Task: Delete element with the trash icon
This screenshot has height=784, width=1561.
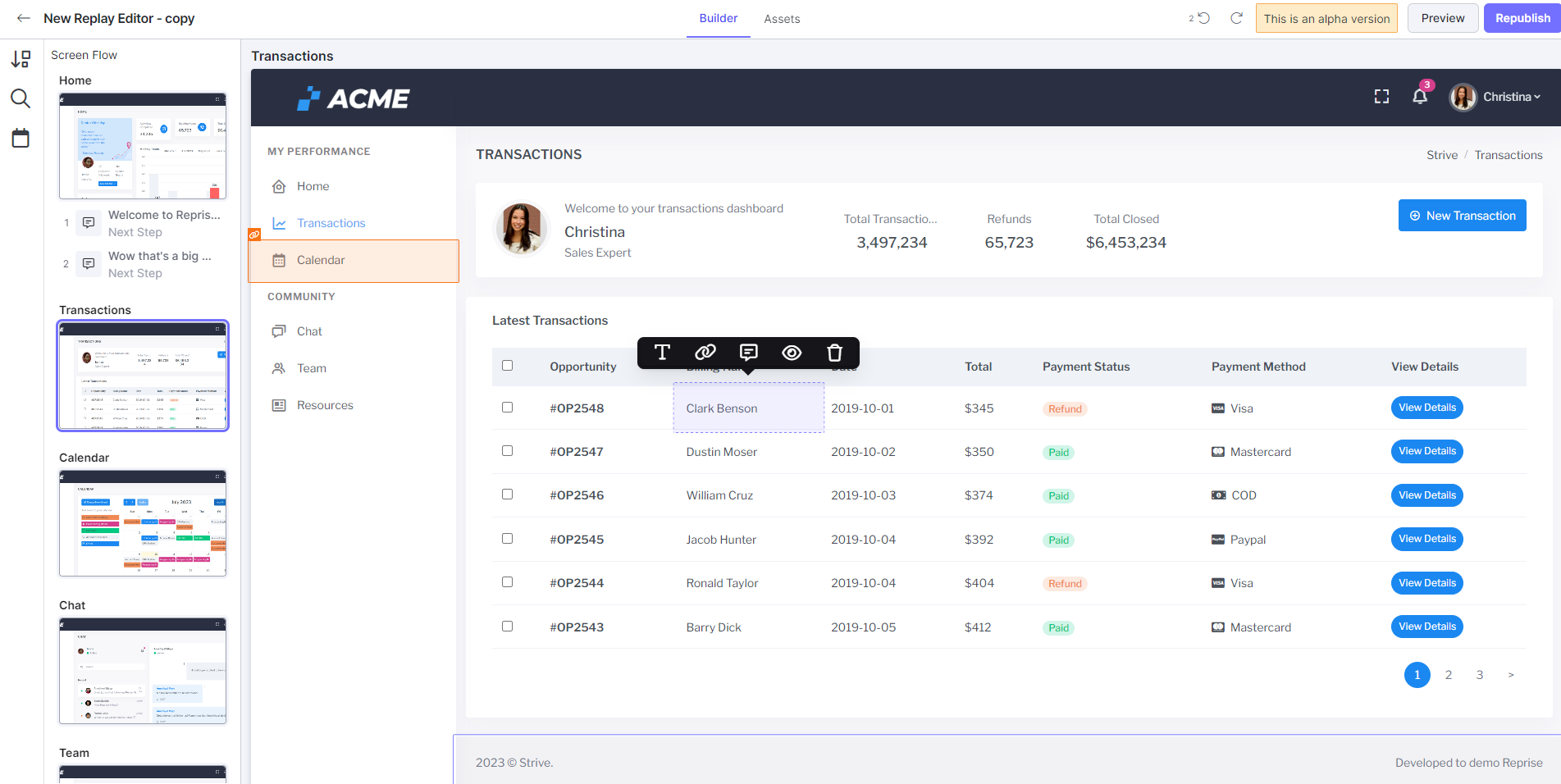Action: tap(834, 353)
